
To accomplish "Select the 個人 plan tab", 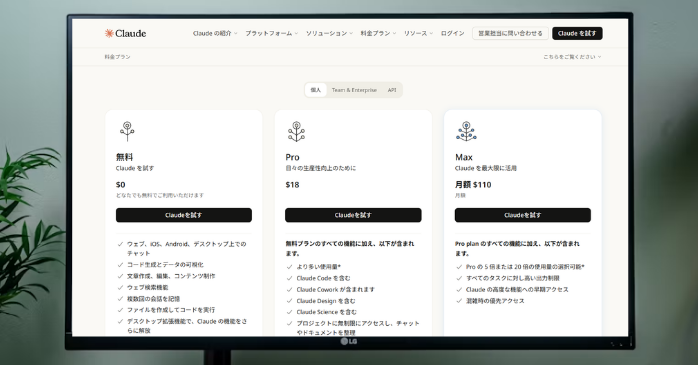I will click(x=316, y=90).
